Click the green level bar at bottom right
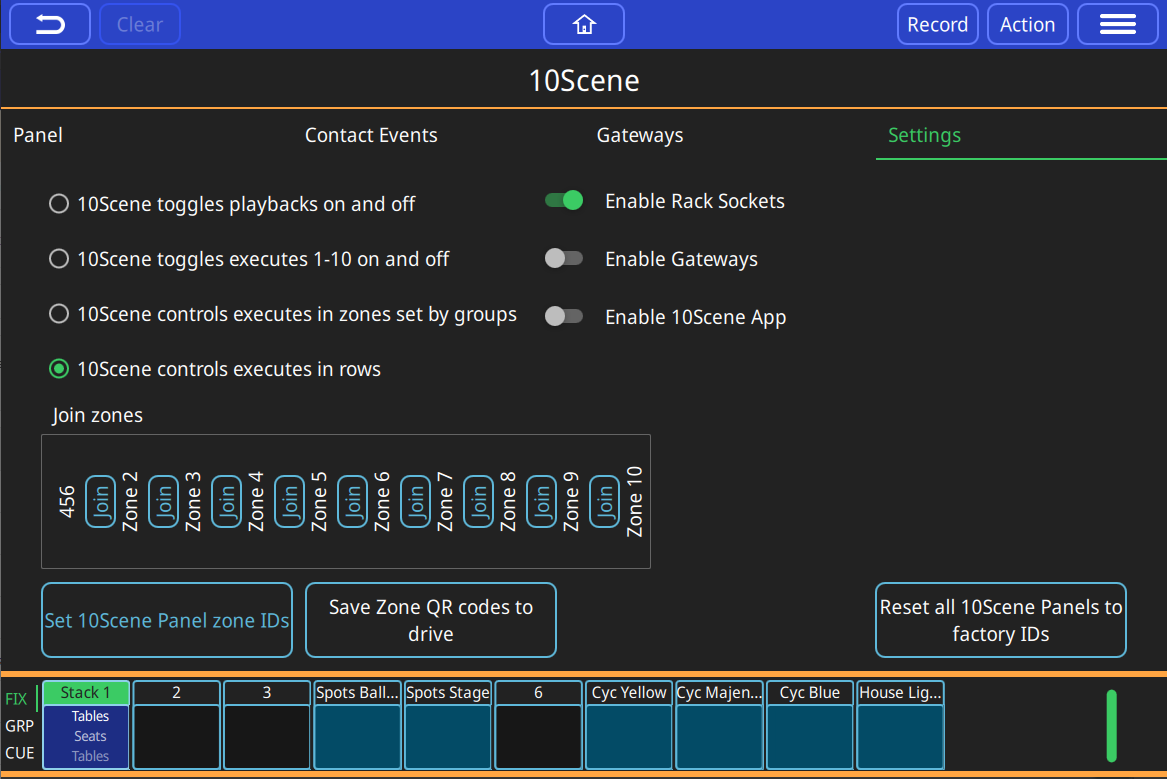1167x779 pixels. pos(1111,725)
